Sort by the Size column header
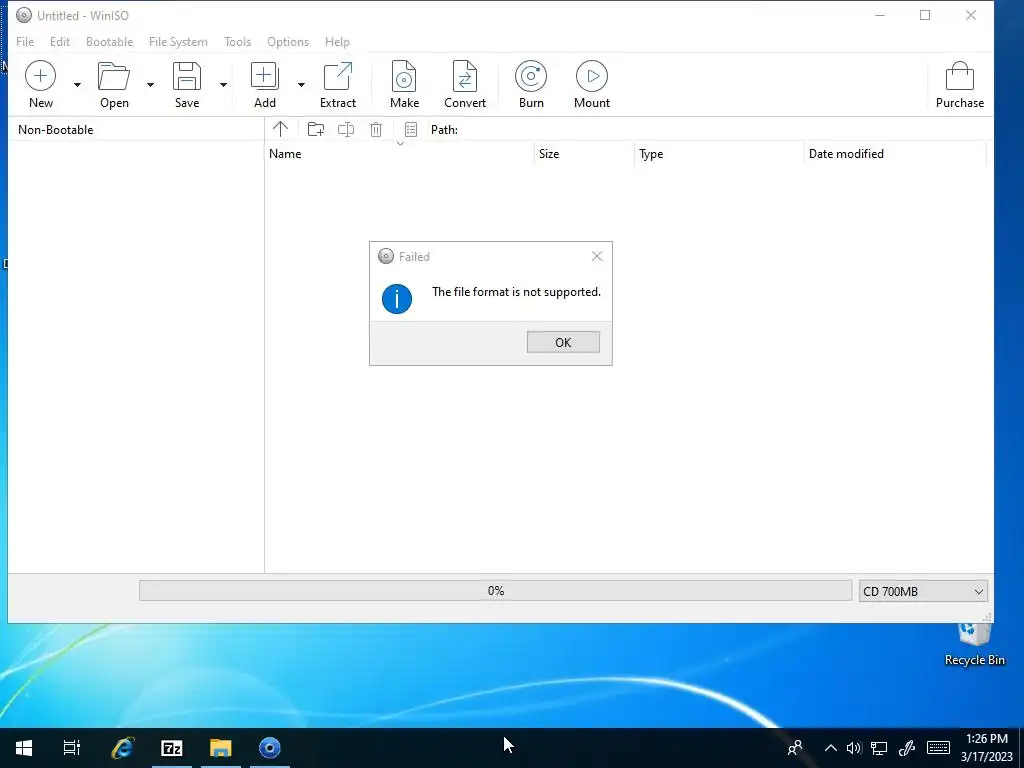 point(584,154)
